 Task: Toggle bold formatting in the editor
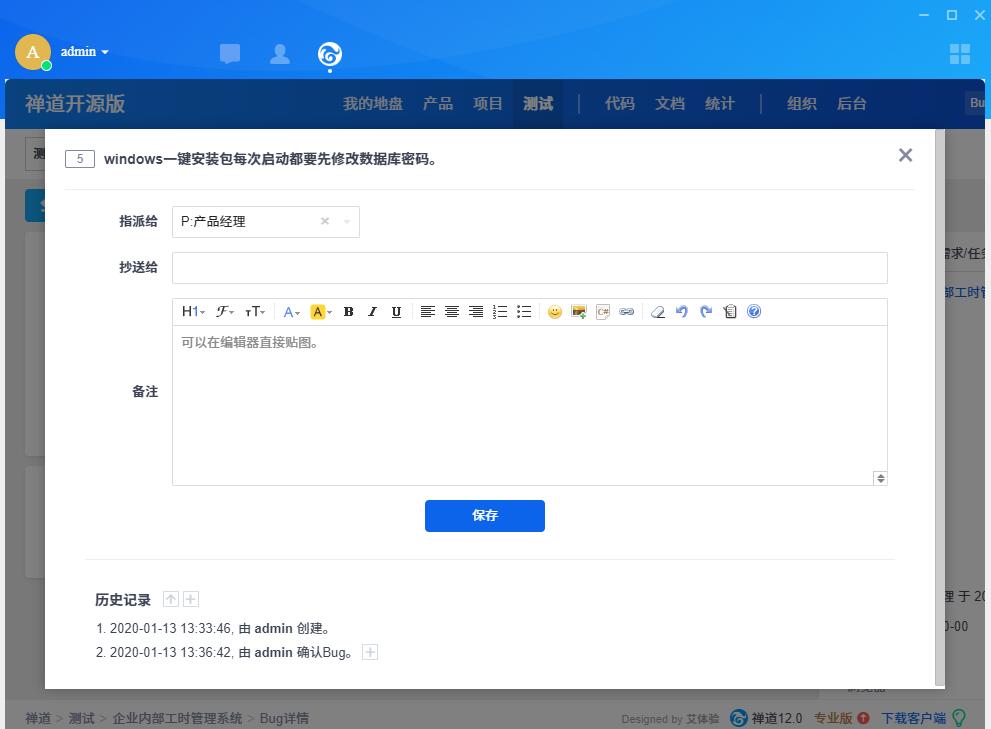pyautogui.click(x=348, y=312)
